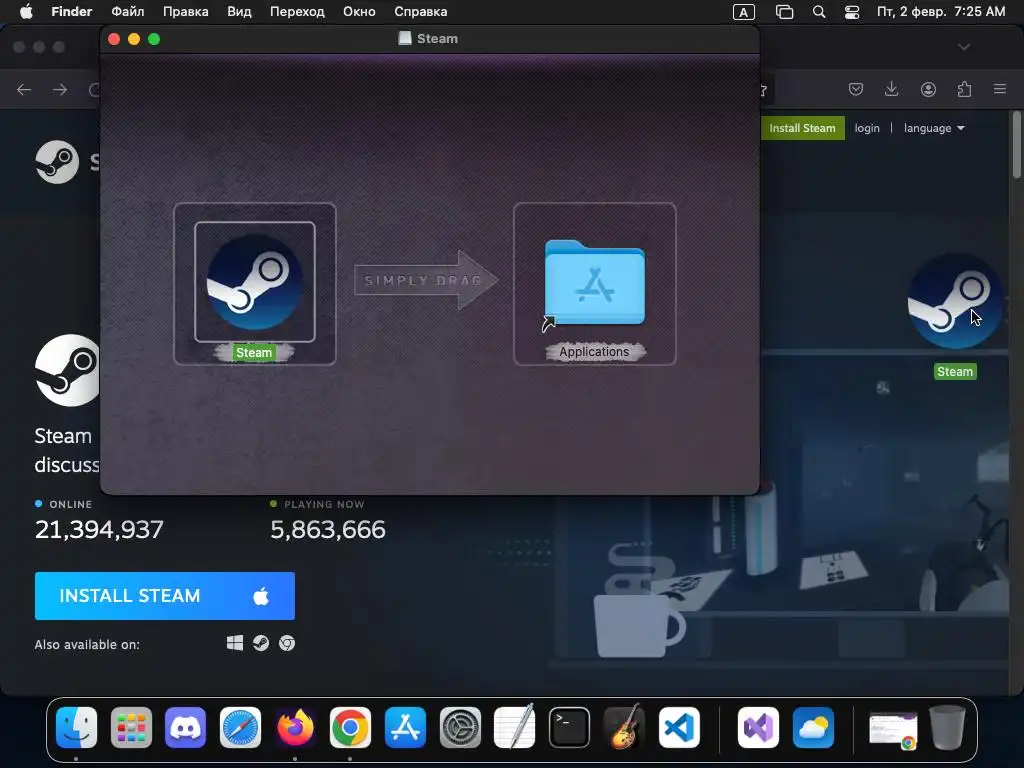Image resolution: width=1024 pixels, height=768 pixels.
Task: Open Launchpad from the Dock
Action: click(x=131, y=727)
